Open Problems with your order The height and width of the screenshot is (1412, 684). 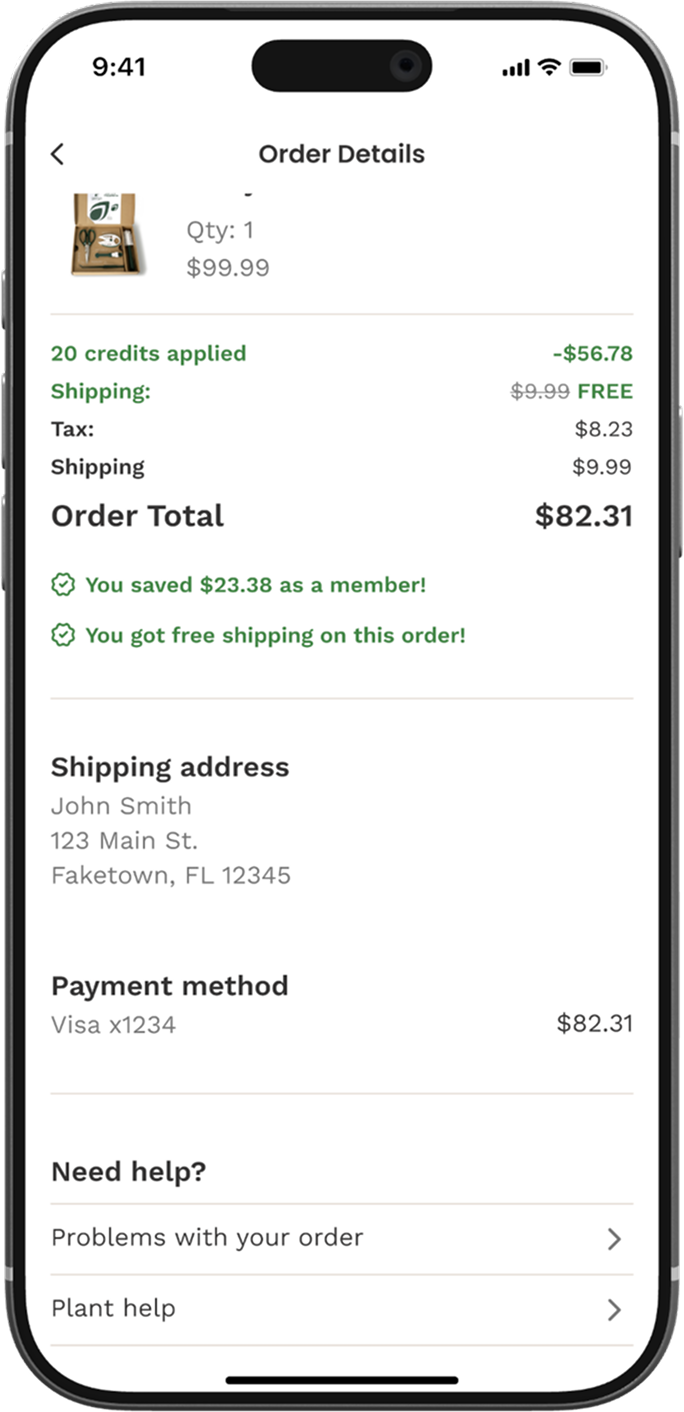pyautogui.click(x=207, y=1238)
